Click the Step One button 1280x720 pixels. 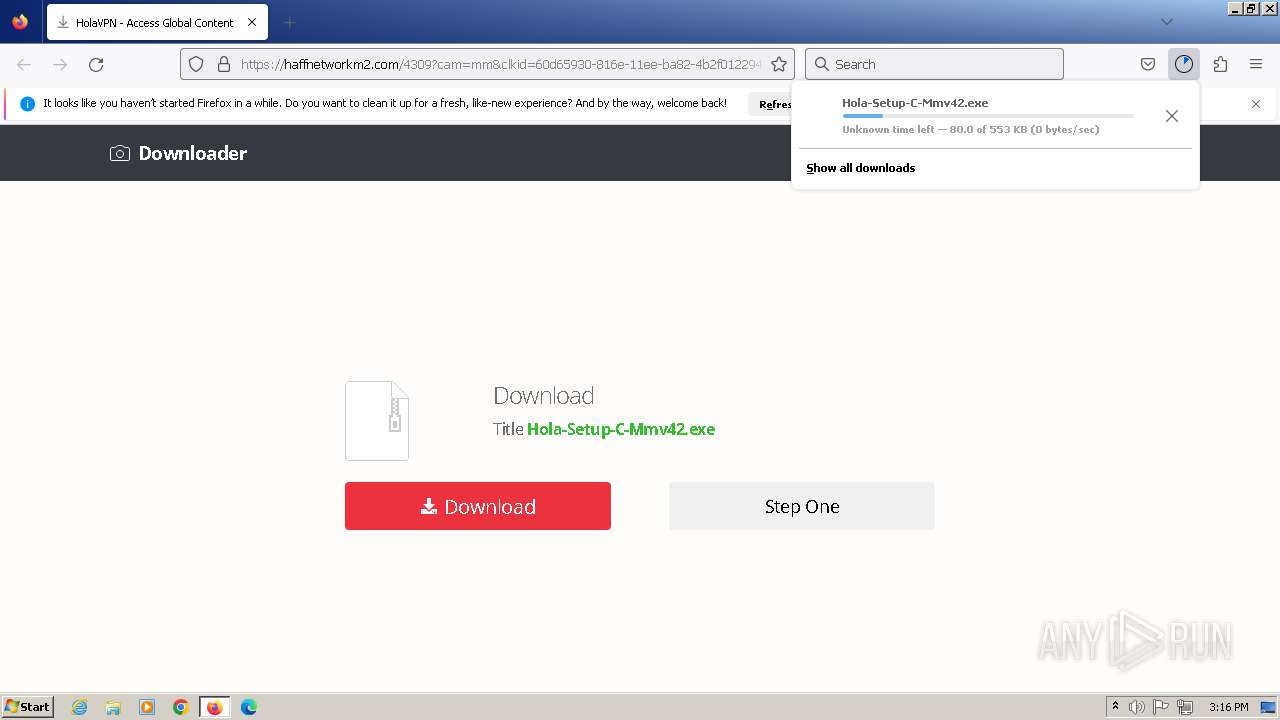pyautogui.click(x=802, y=506)
